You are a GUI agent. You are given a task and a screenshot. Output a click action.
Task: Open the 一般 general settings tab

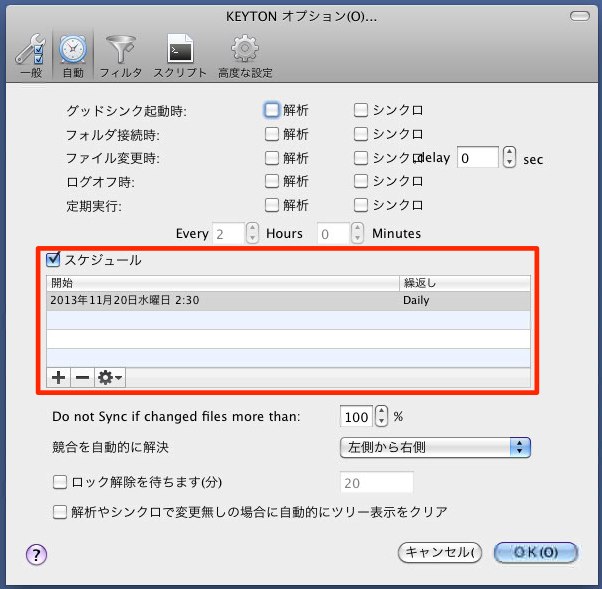click(31, 55)
